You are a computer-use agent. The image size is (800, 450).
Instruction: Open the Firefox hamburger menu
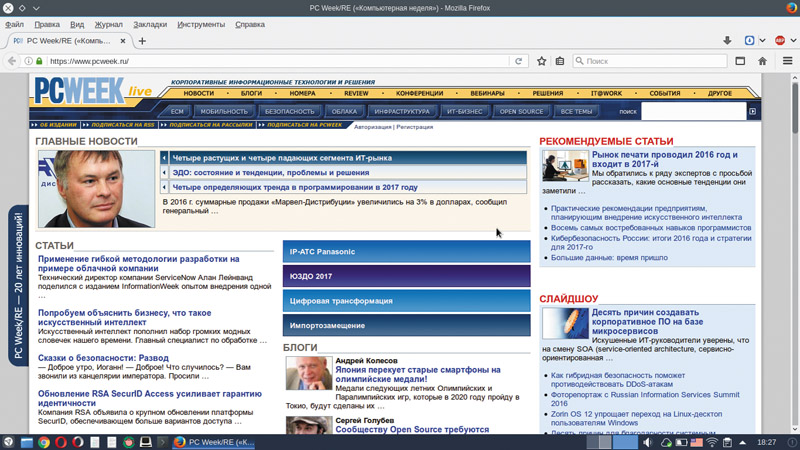(x=787, y=61)
